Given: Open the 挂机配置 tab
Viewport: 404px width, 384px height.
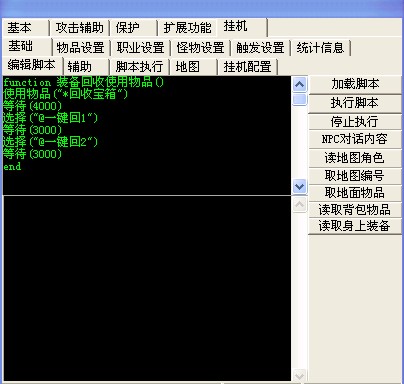Looking at the screenshot, I should coord(247,66).
